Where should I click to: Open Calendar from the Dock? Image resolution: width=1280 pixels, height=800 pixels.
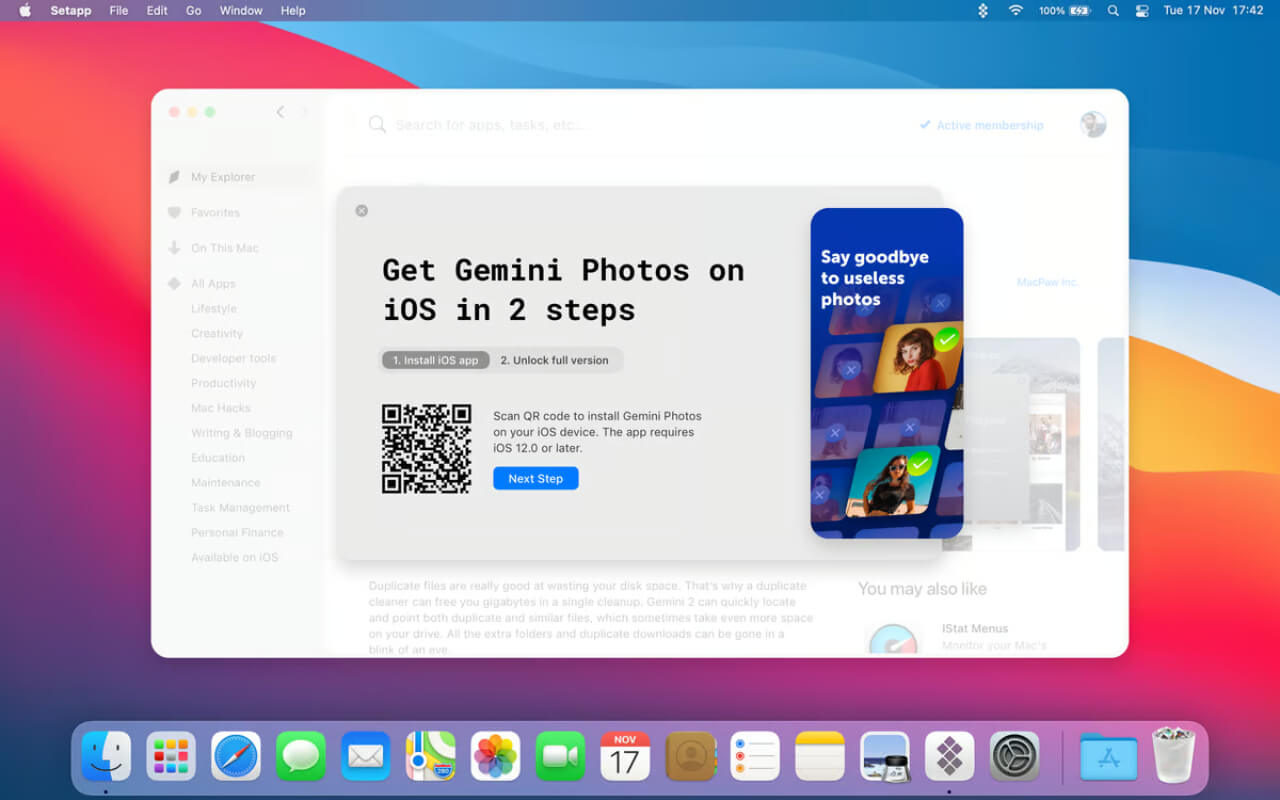tap(625, 756)
